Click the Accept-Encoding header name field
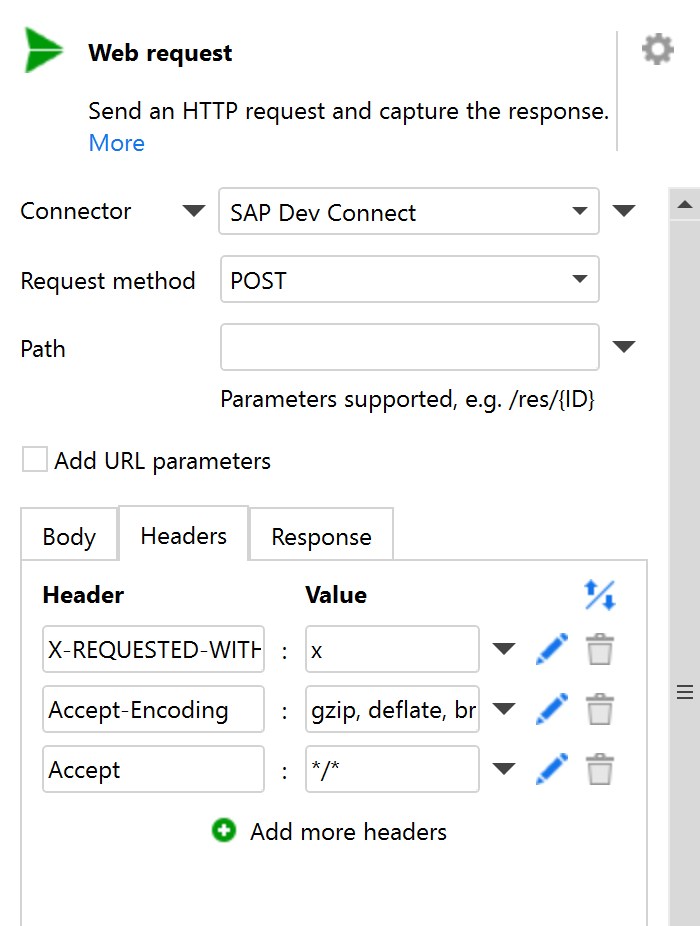This screenshot has height=926, width=700. [x=154, y=709]
